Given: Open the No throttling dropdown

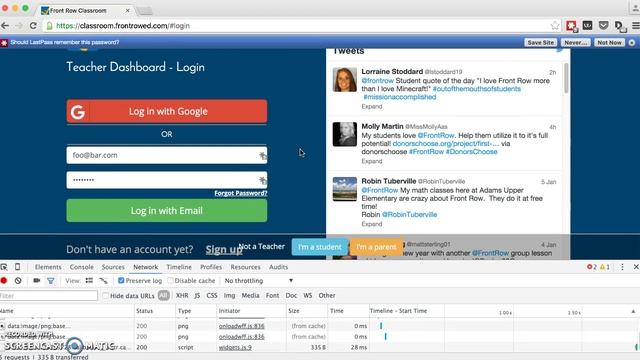Looking at the screenshot, I should (259, 281).
